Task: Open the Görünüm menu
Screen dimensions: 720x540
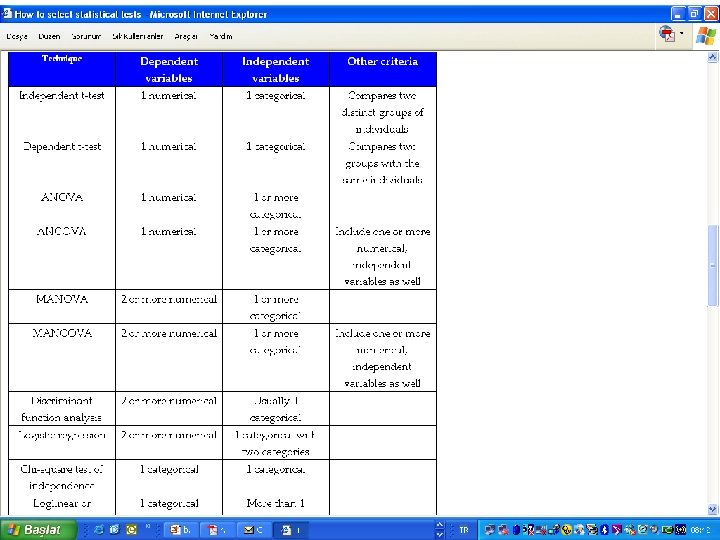Action: [86, 36]
